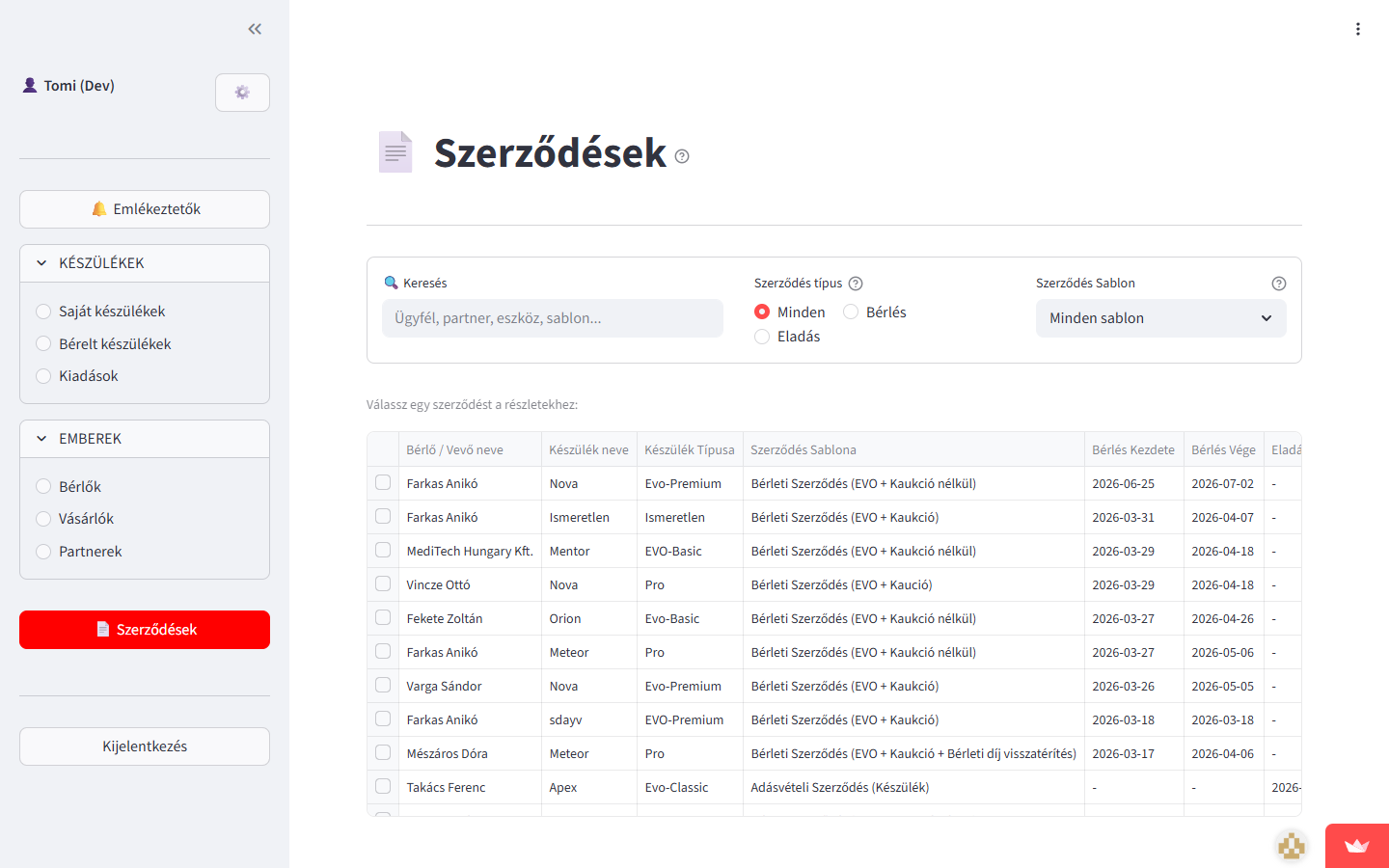Open the Minden sablon dropdown
The height and width of the screenshot is (868, 1389).
[1160, 318]
